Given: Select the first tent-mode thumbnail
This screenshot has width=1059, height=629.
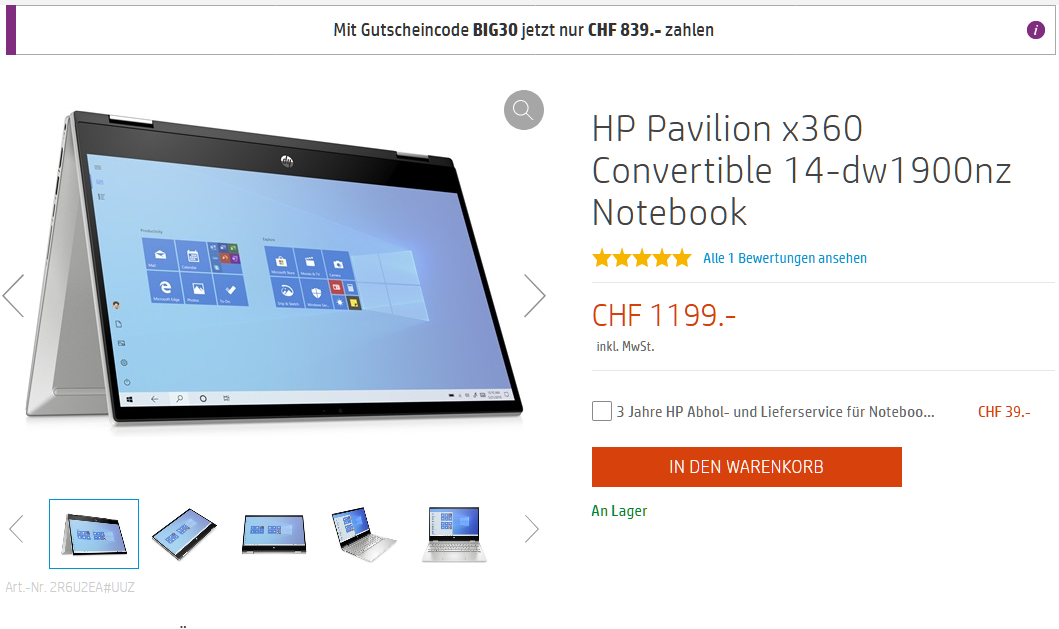Looking at the screenshot, I should 94,534.
